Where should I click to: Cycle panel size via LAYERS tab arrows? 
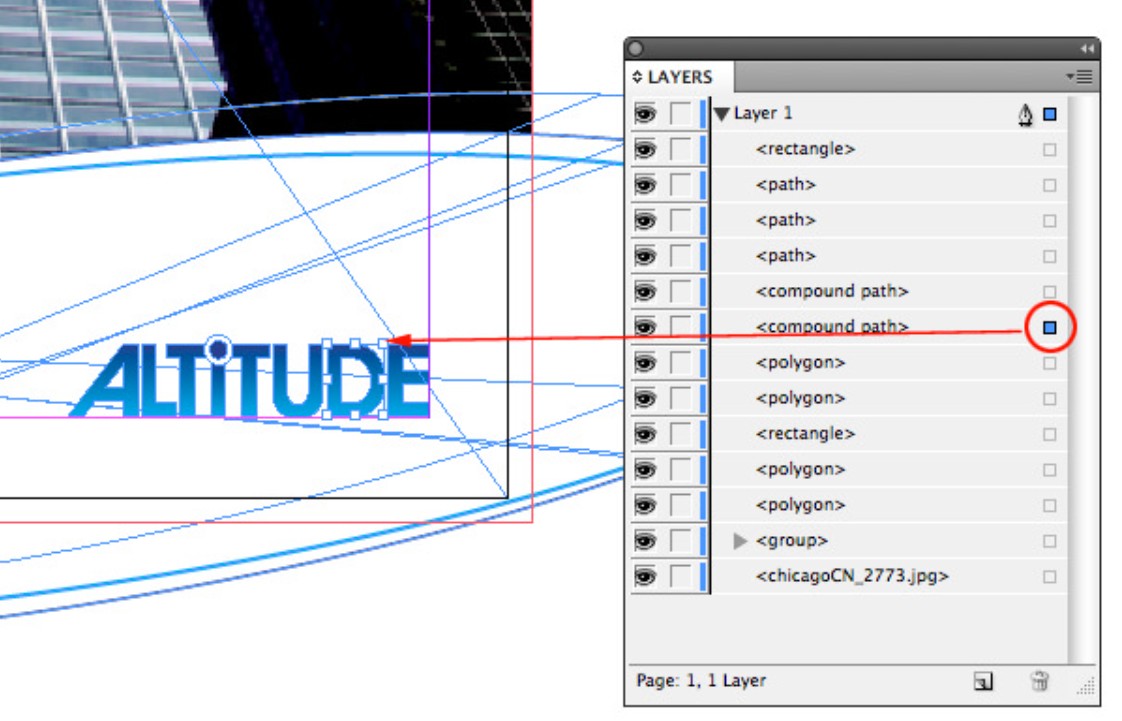point(638,77)
